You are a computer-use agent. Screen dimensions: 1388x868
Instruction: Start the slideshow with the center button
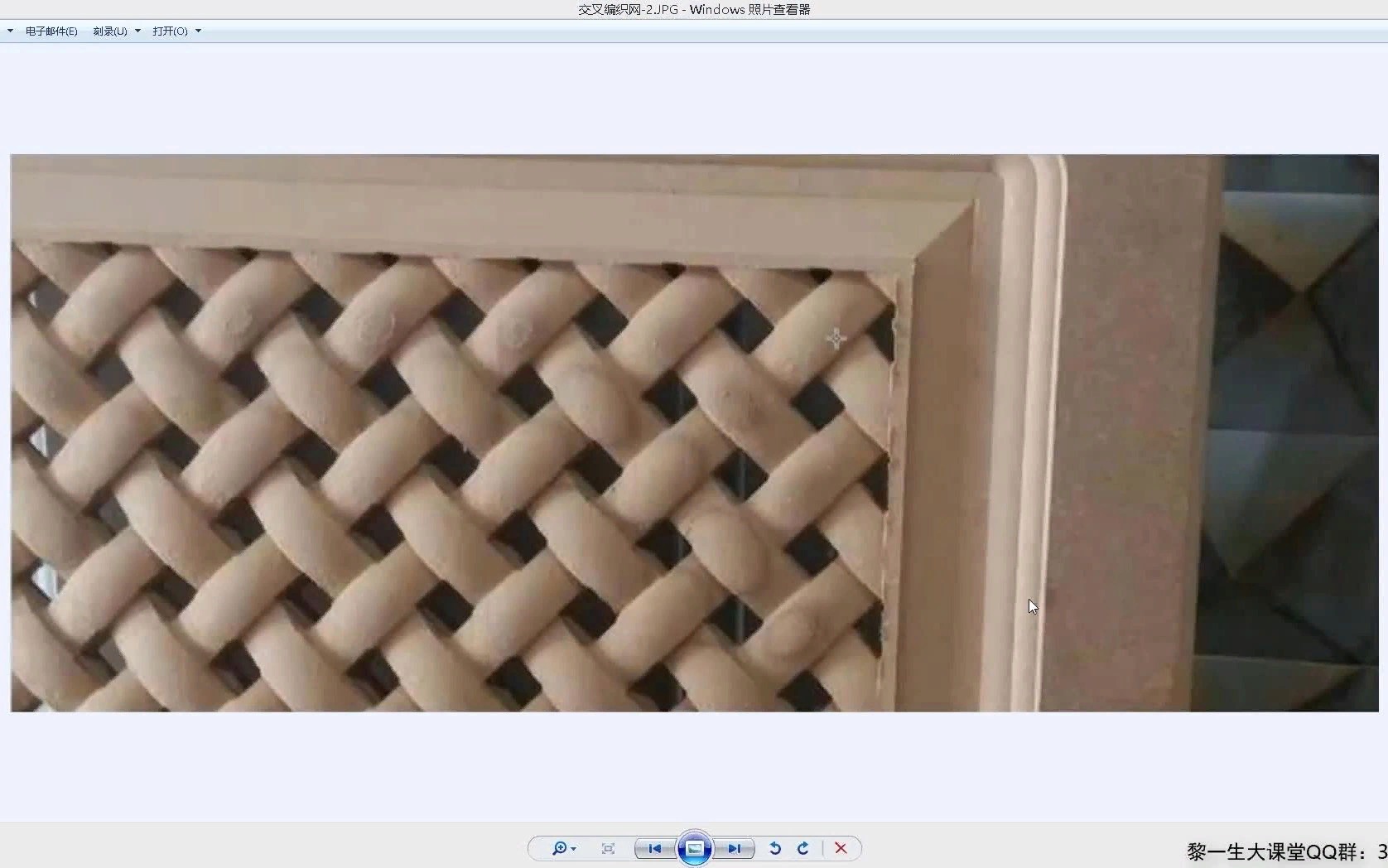pos(695,848)
